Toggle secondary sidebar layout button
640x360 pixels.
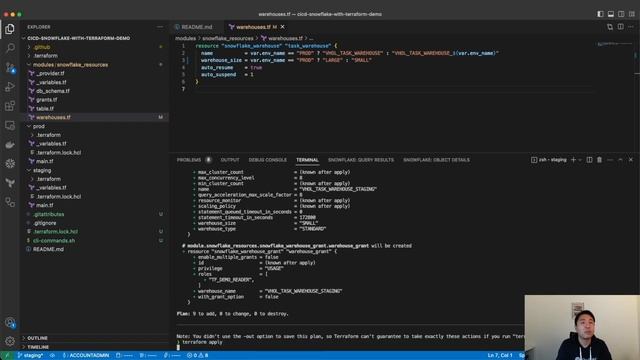[621, 14]
